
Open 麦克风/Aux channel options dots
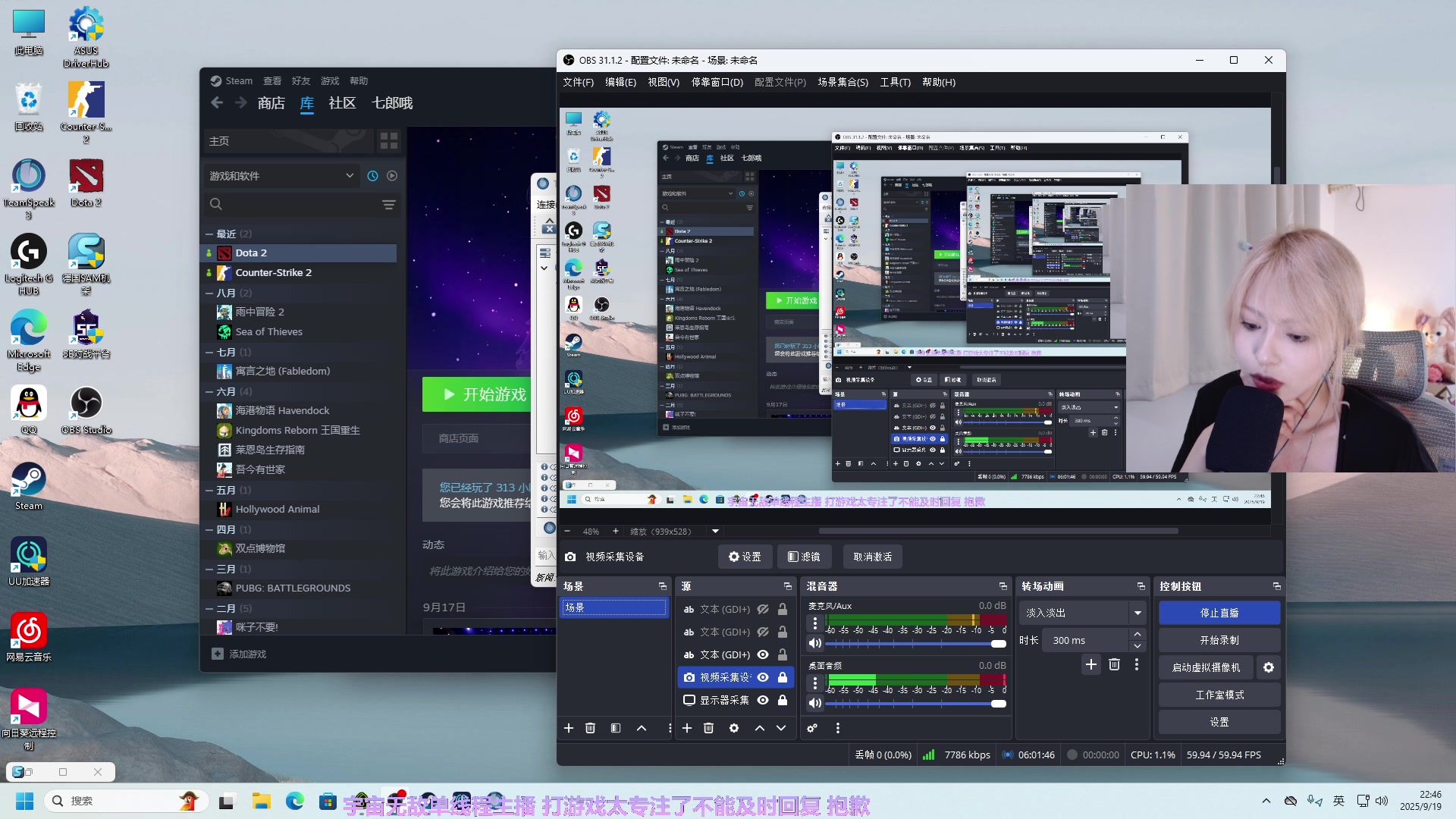[815, 623]
